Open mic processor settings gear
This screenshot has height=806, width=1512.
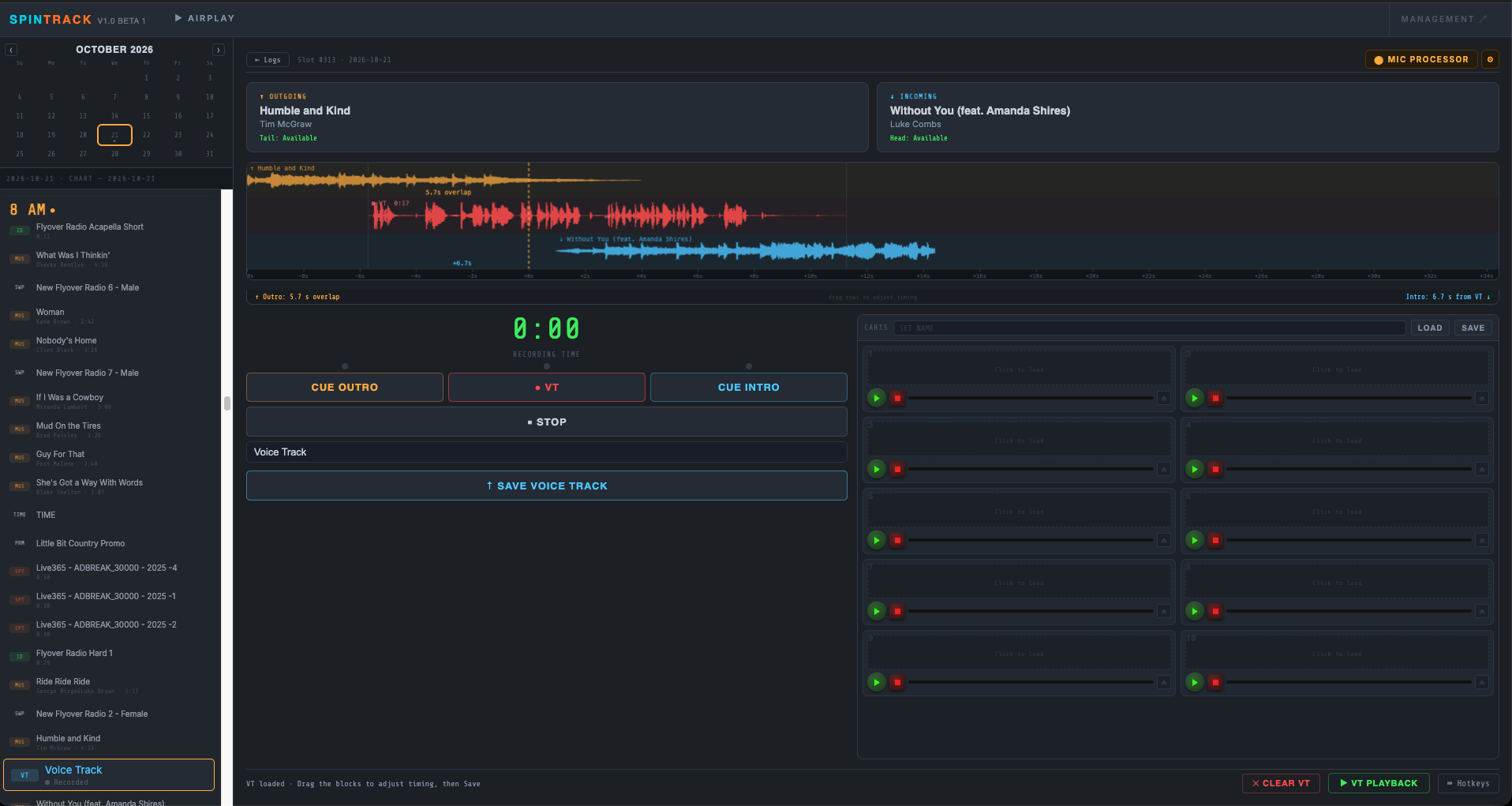click(x=1490, y=59)
